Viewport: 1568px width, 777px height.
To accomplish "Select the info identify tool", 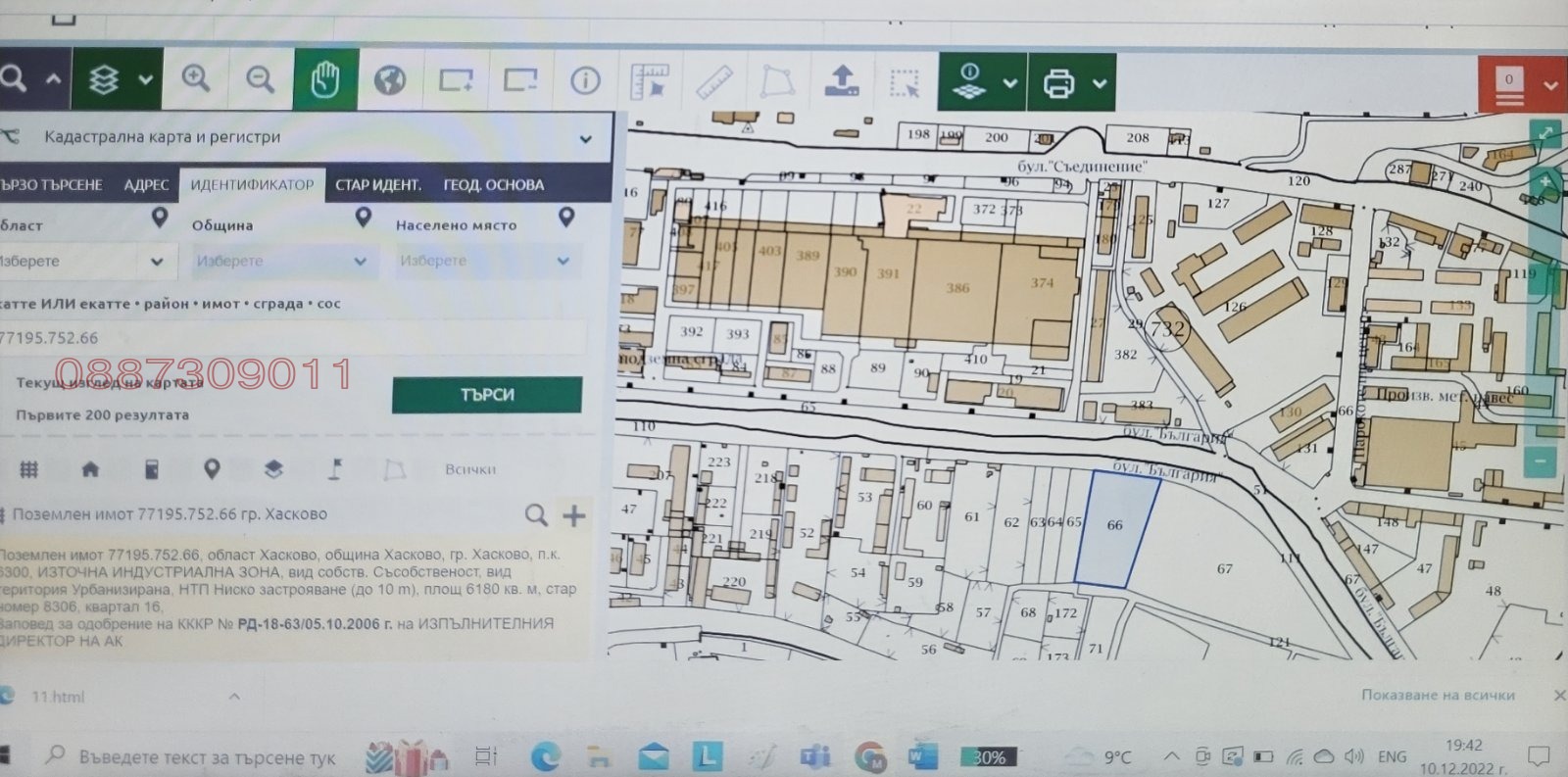I will (585, 80).
